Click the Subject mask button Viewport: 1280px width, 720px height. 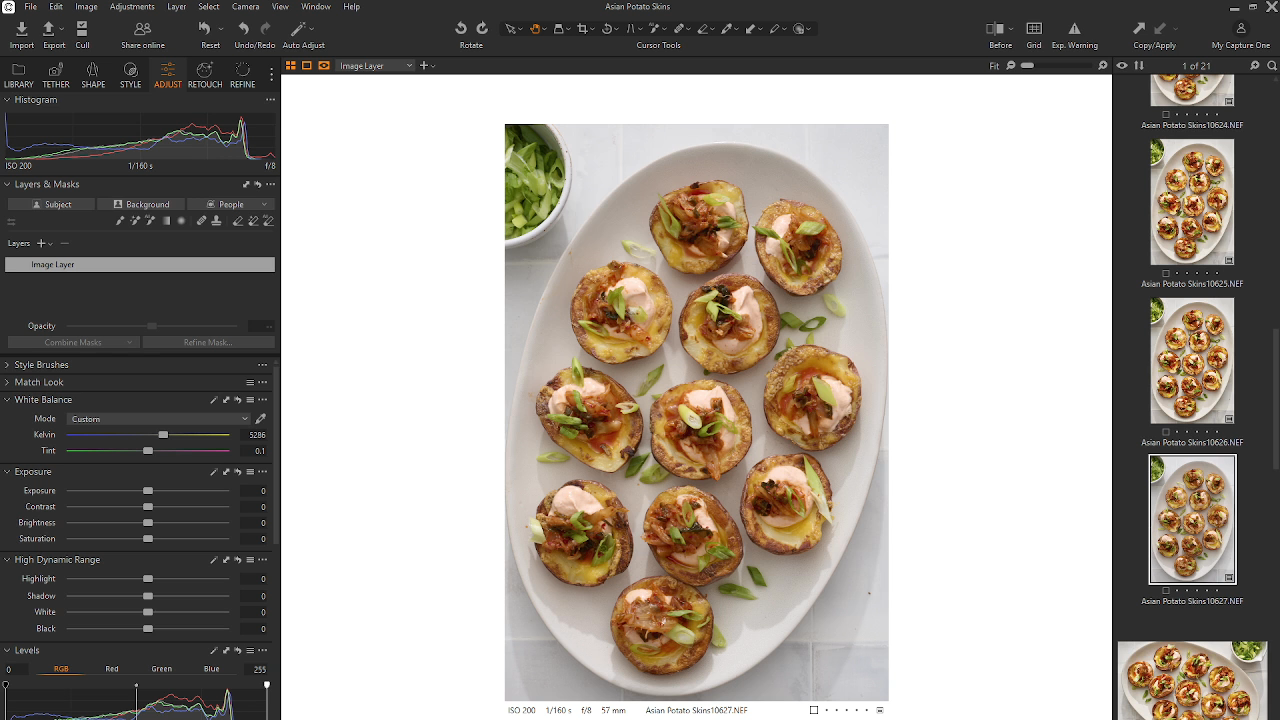(x=52, y=204)
